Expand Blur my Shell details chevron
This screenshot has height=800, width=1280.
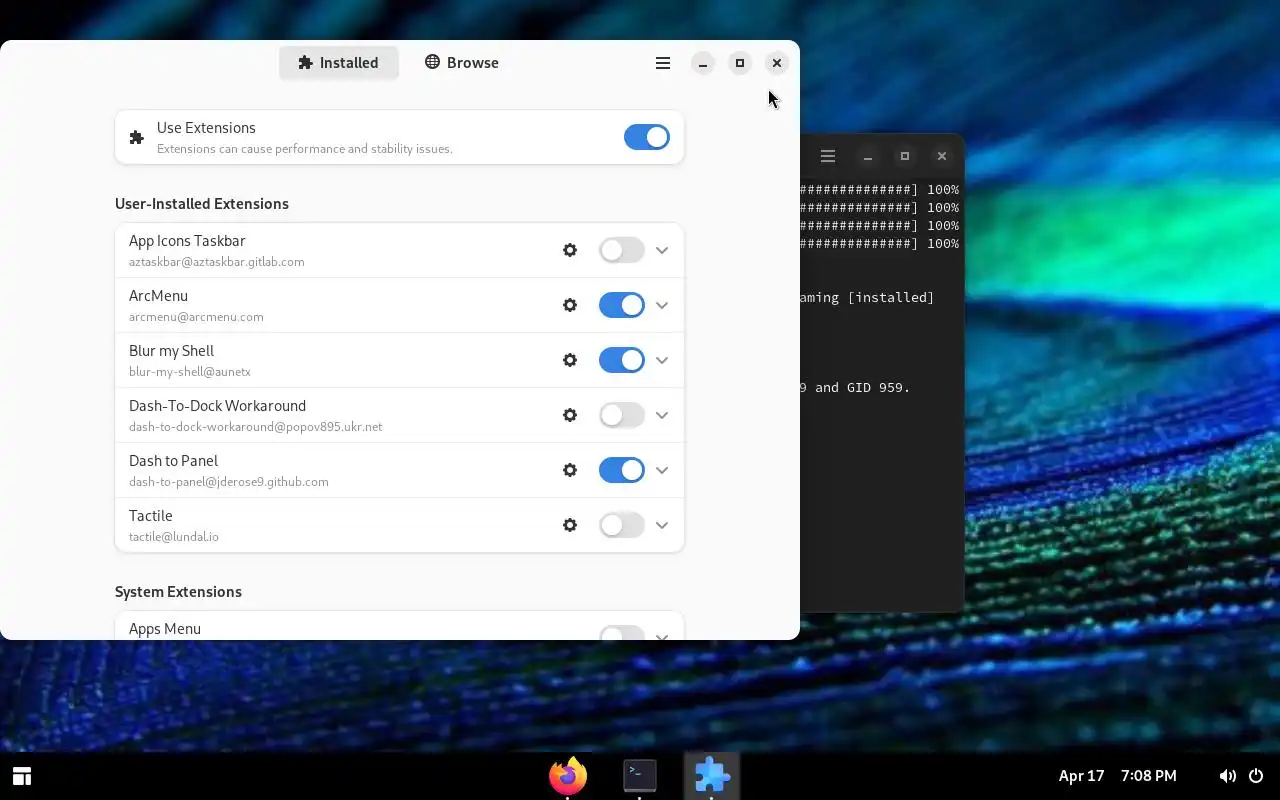[x=662, y=360]
